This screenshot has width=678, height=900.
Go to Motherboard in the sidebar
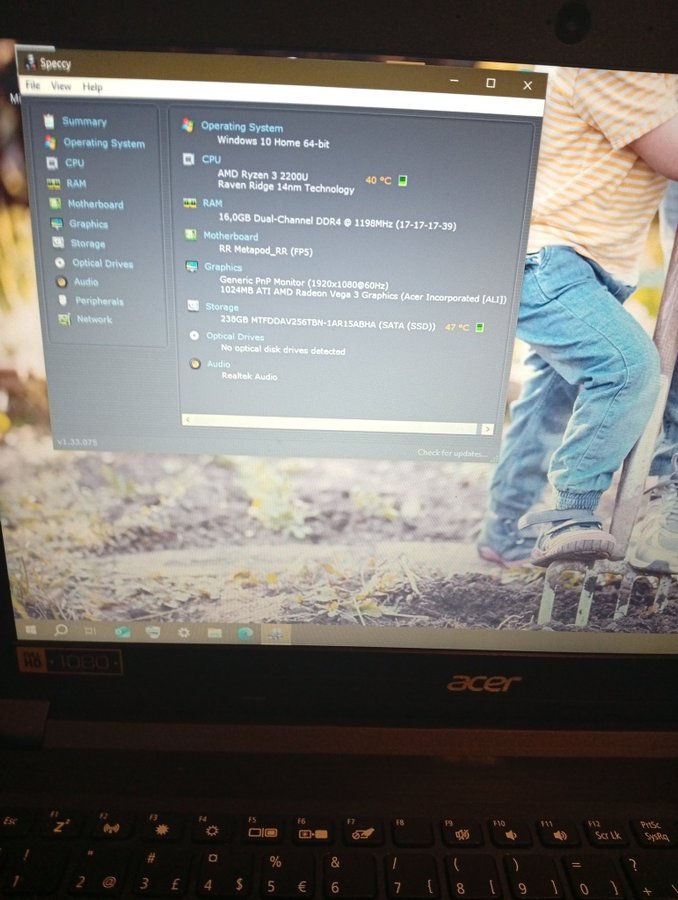click(95, 204)
